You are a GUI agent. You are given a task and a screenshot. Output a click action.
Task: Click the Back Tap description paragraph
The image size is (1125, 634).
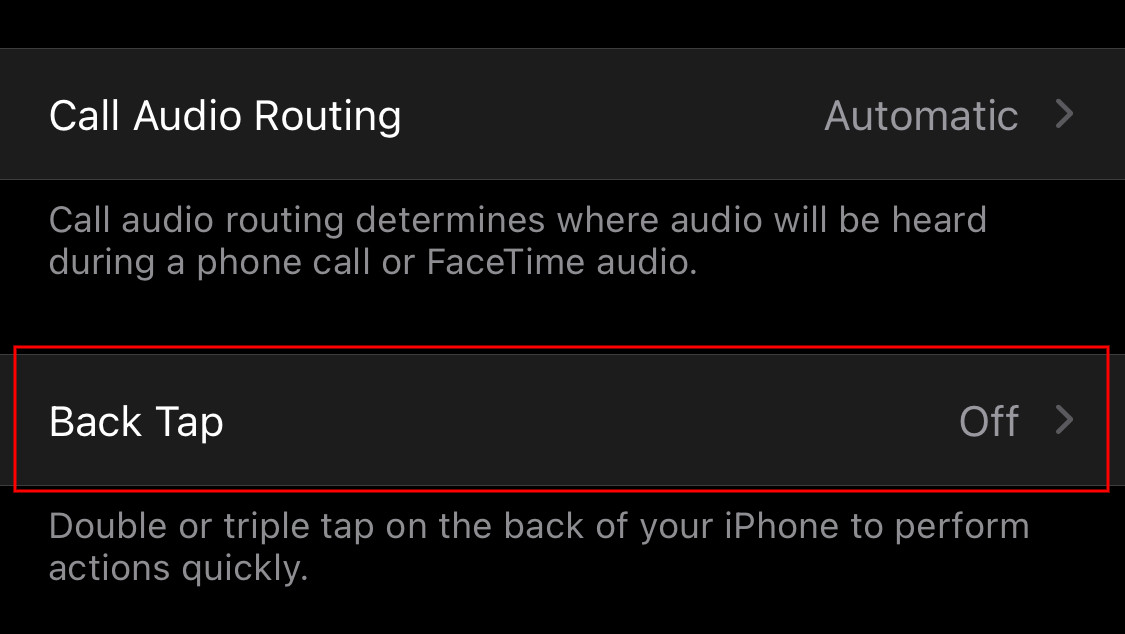[x=539, y=547]
